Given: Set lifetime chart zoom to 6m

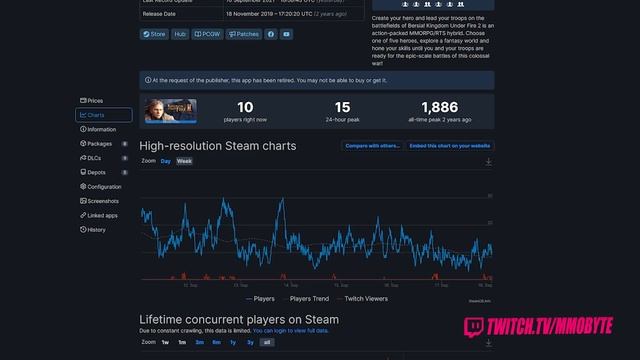Looking at the screenshot, I should [216, 342].
